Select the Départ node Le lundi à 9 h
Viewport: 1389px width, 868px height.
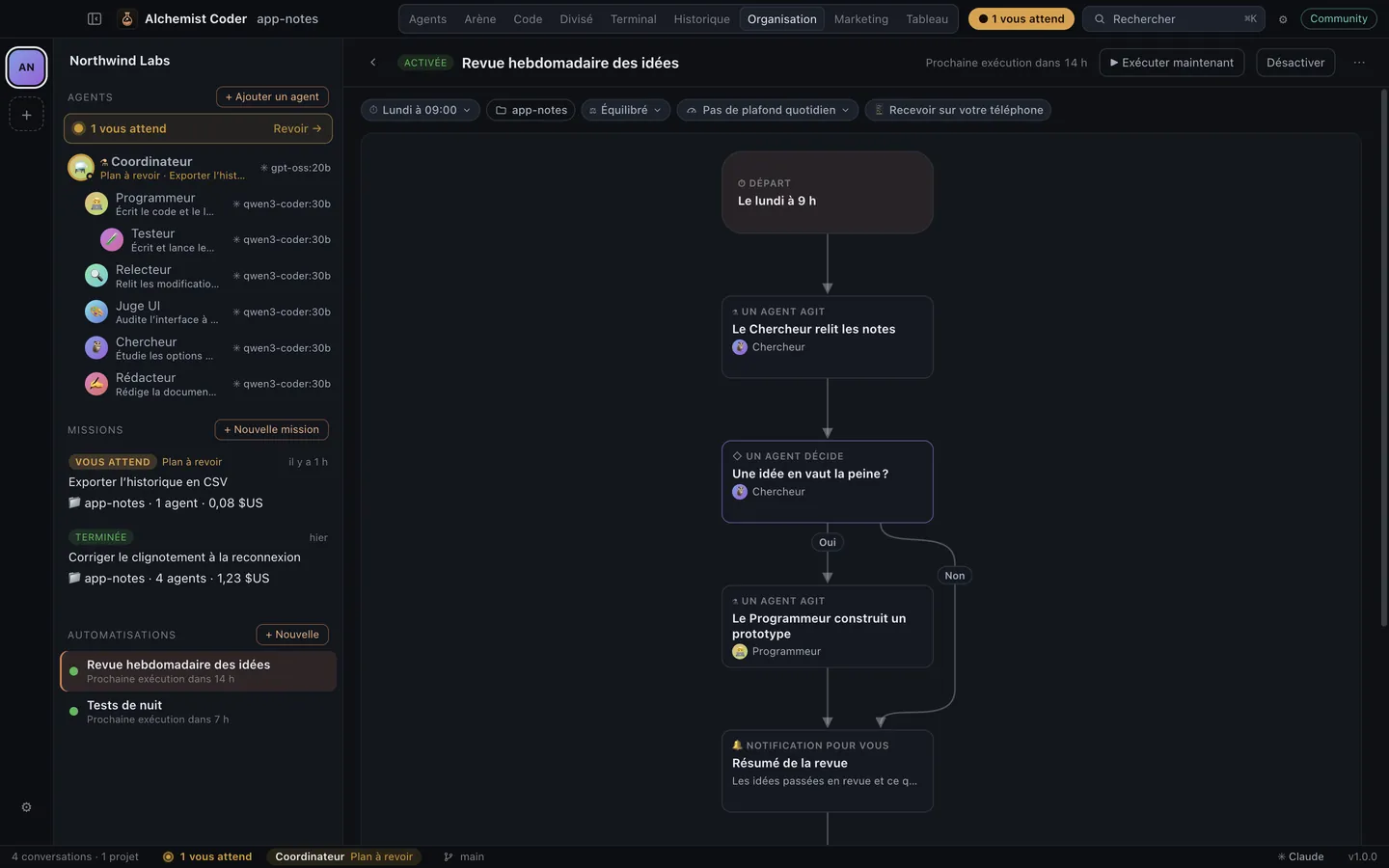coord(828,192)
